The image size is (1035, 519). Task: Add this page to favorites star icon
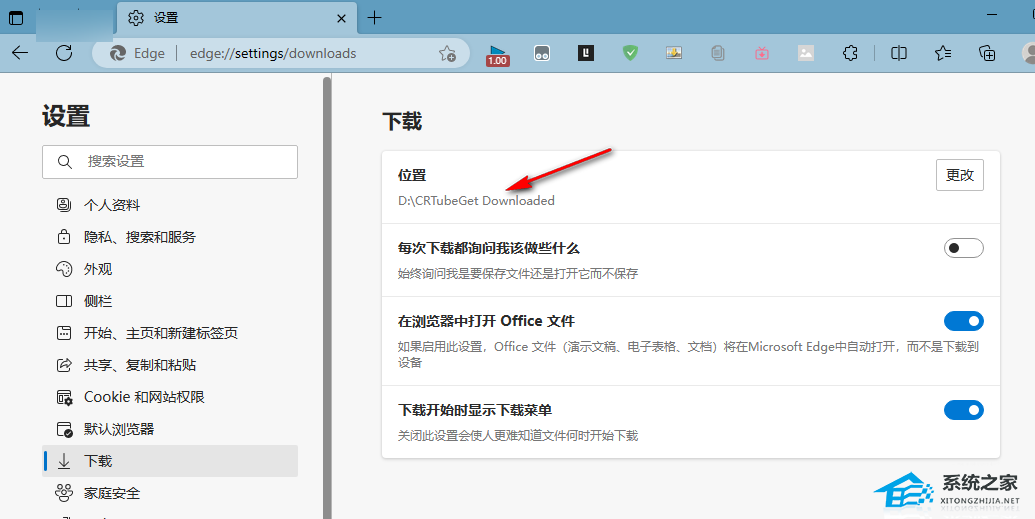(448, 53)
